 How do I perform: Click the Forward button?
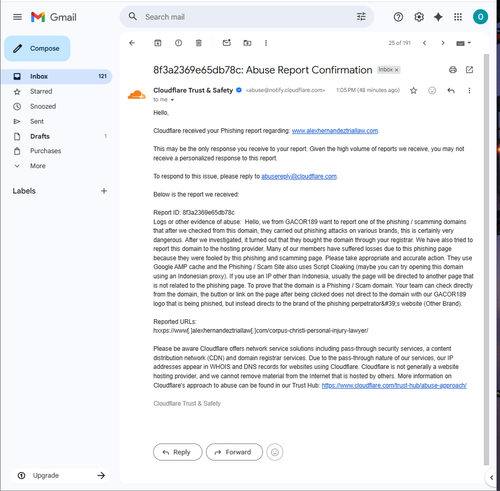coord(234,452)
